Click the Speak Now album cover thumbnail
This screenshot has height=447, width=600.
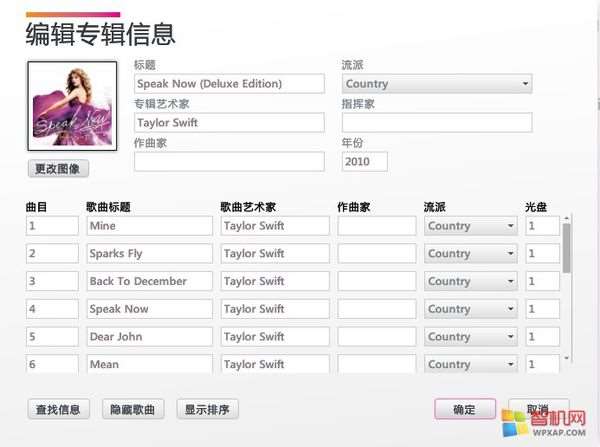[72, 106]
